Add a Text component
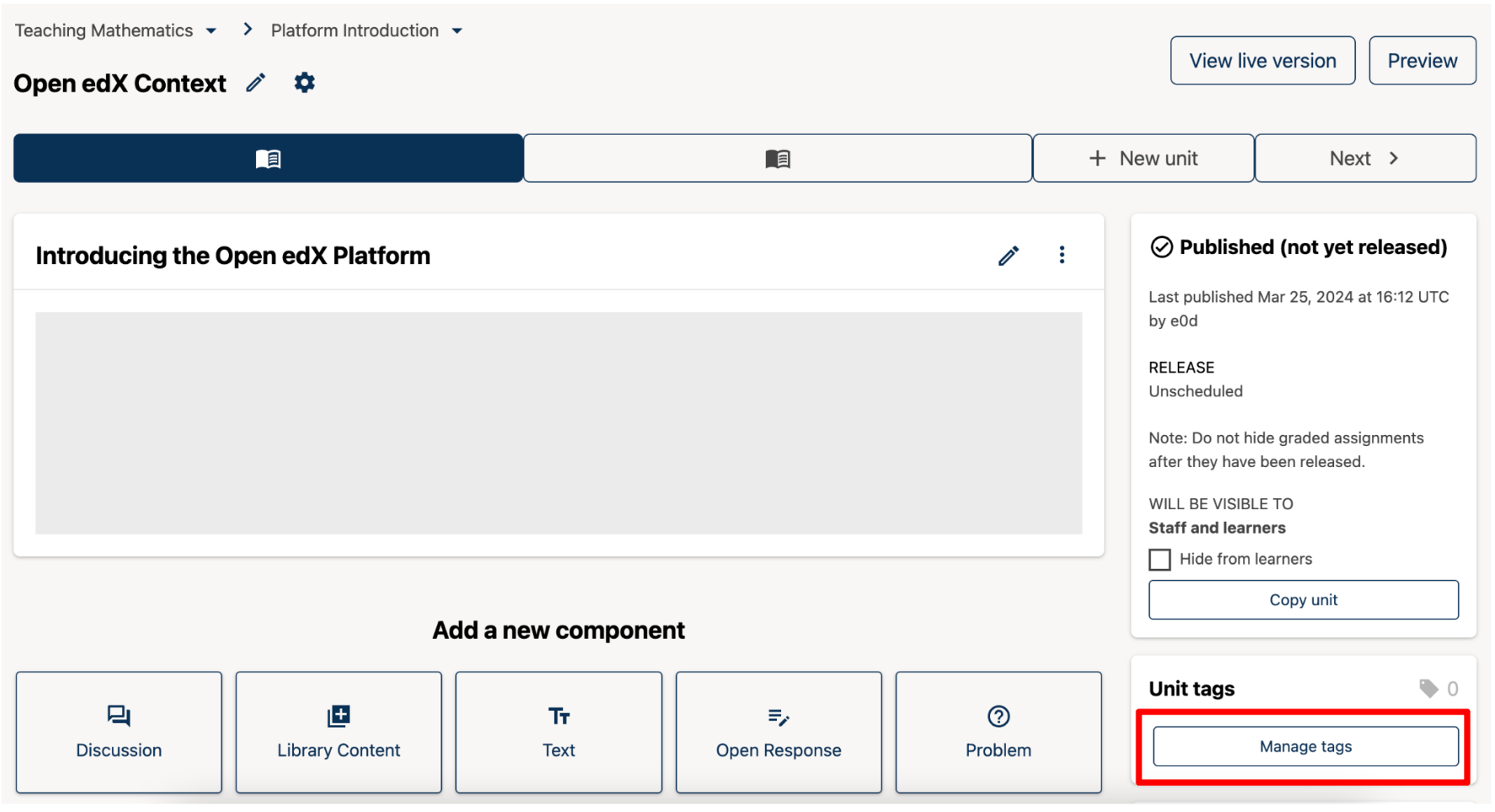The height and width of the screenshot is (812, 1495). 559,732
